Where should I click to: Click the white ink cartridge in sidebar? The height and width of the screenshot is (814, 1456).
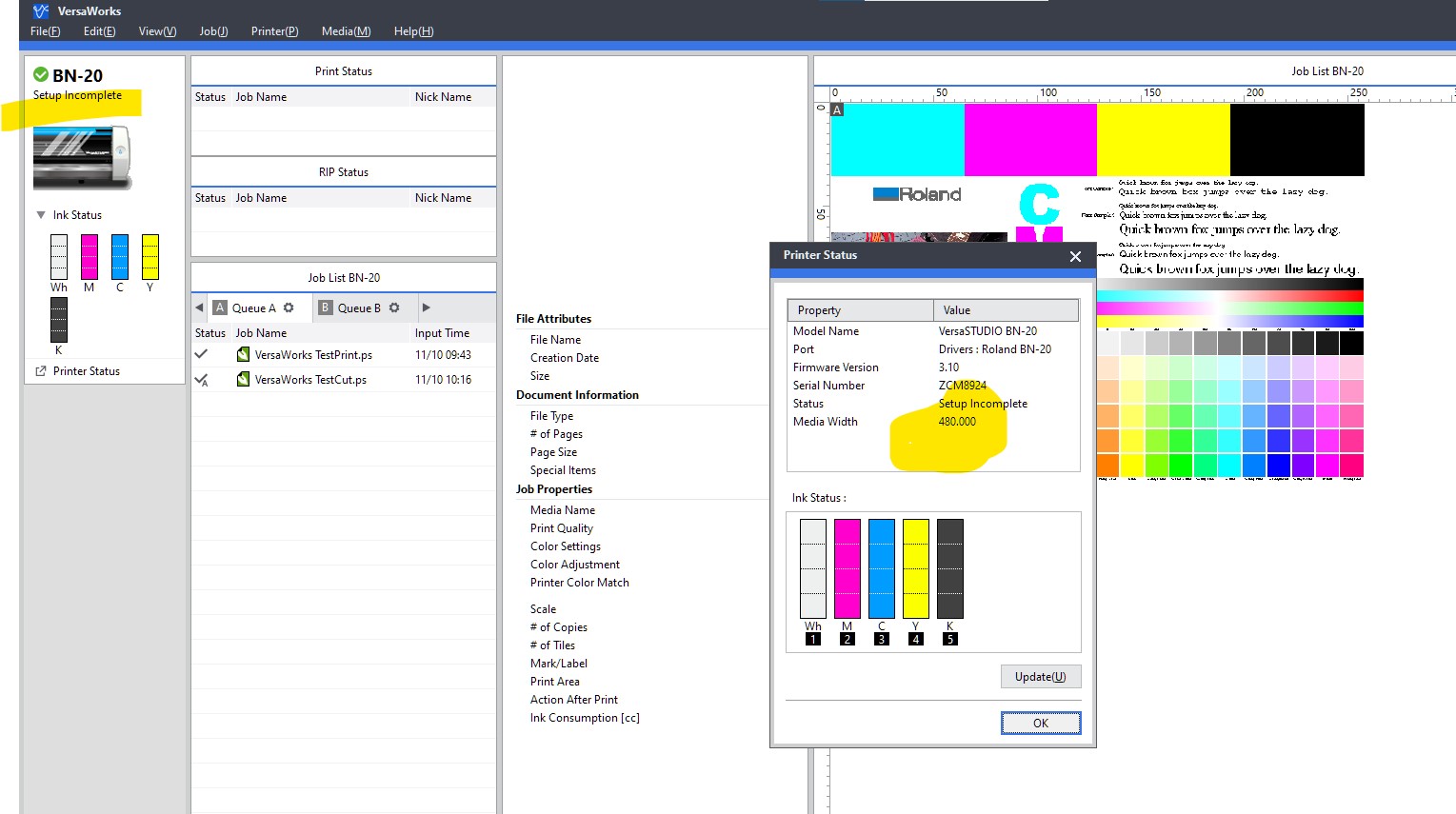click(x=59, y=257)
